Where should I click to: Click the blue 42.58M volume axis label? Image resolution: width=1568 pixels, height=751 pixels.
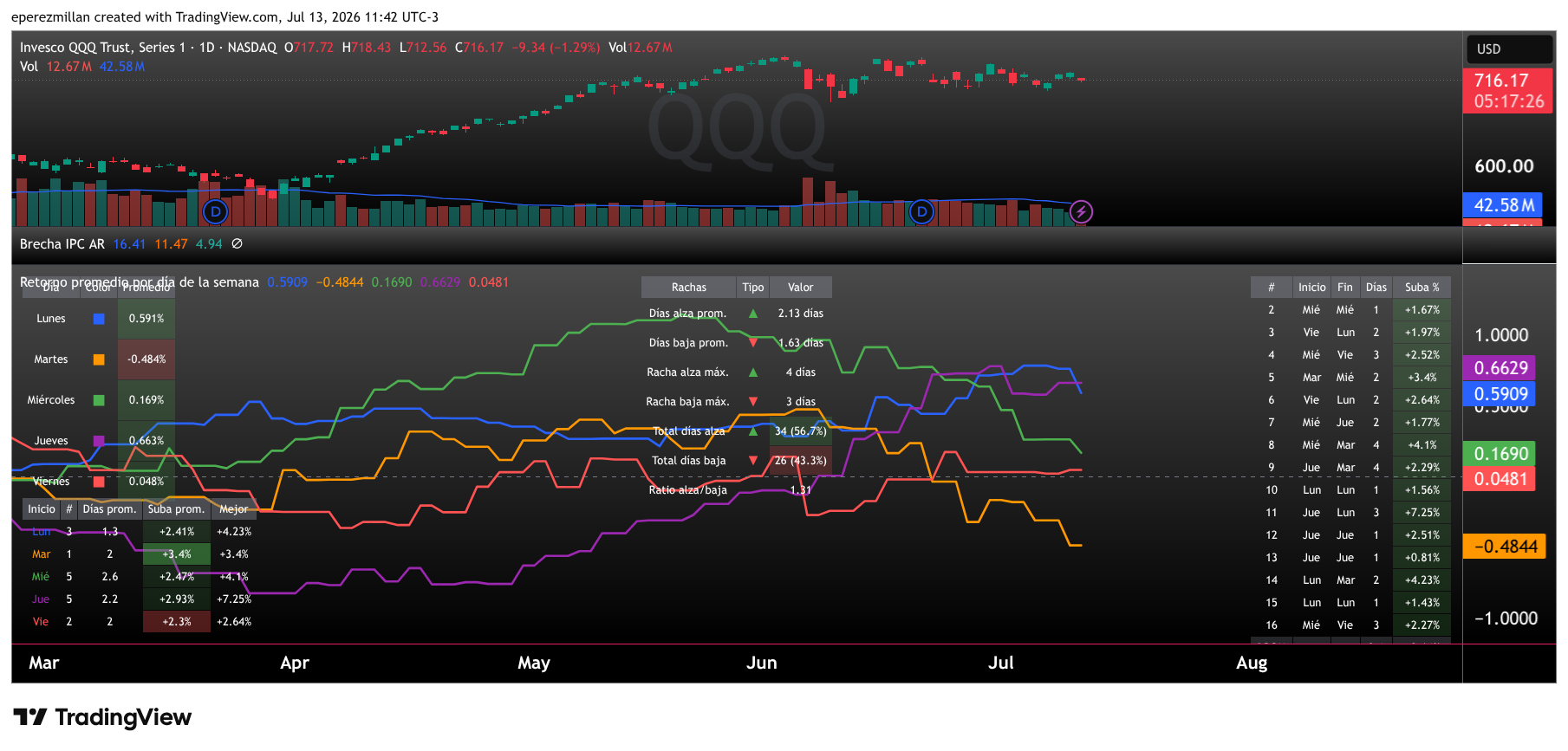(x=1503, y=205)
